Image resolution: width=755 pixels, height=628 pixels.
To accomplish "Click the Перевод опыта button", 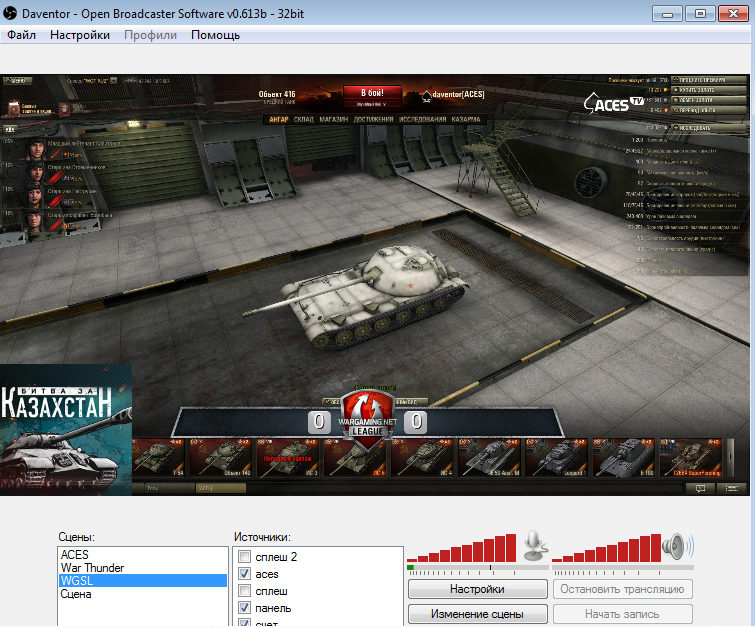I will point(709,110).
